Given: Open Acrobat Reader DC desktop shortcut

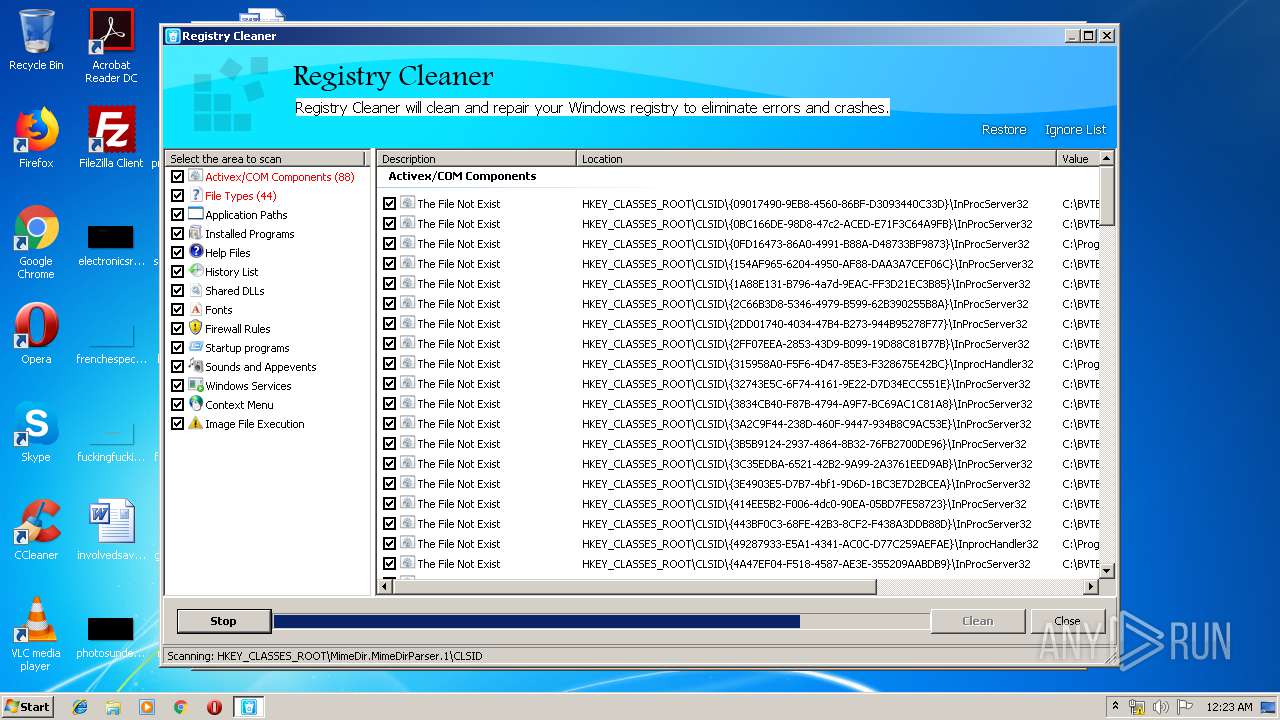Looking at the screenshot, I should pos(111,46).
